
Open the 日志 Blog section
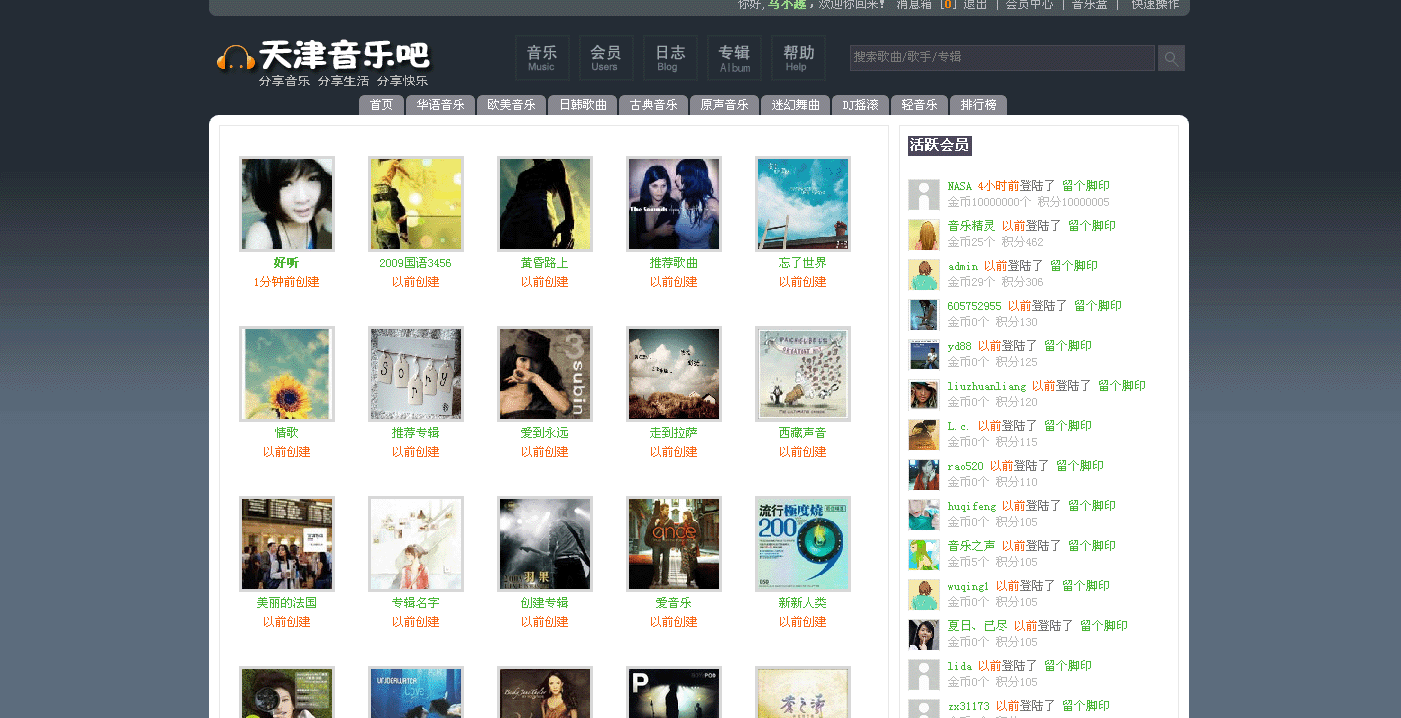click(670, 58)
